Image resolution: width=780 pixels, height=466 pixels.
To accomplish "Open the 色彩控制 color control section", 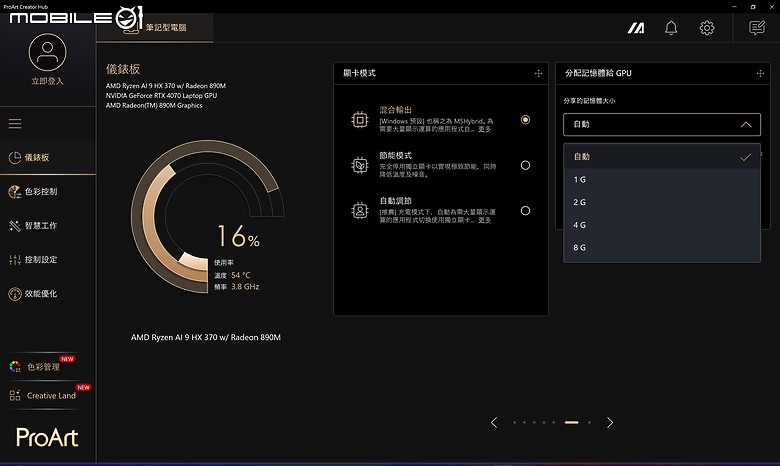I will click(x=48, y=191).
